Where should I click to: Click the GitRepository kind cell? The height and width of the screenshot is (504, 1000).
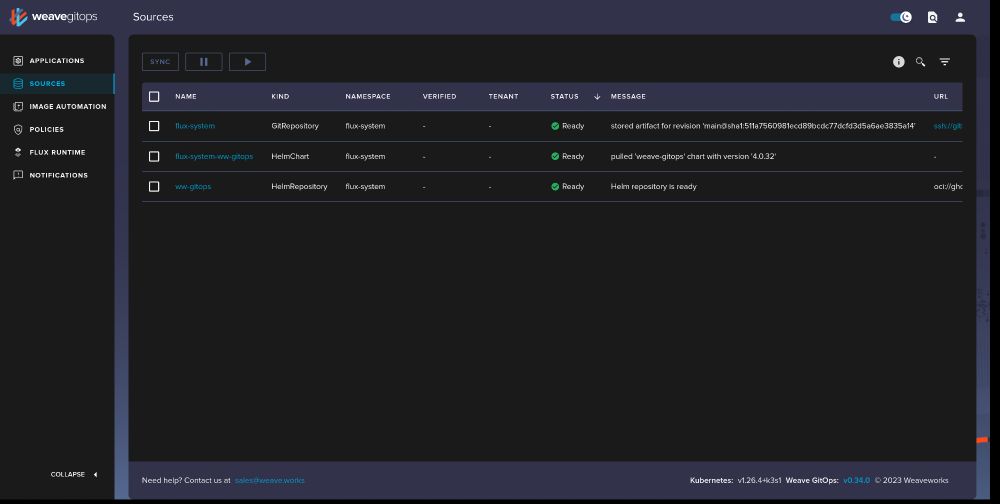295,126
